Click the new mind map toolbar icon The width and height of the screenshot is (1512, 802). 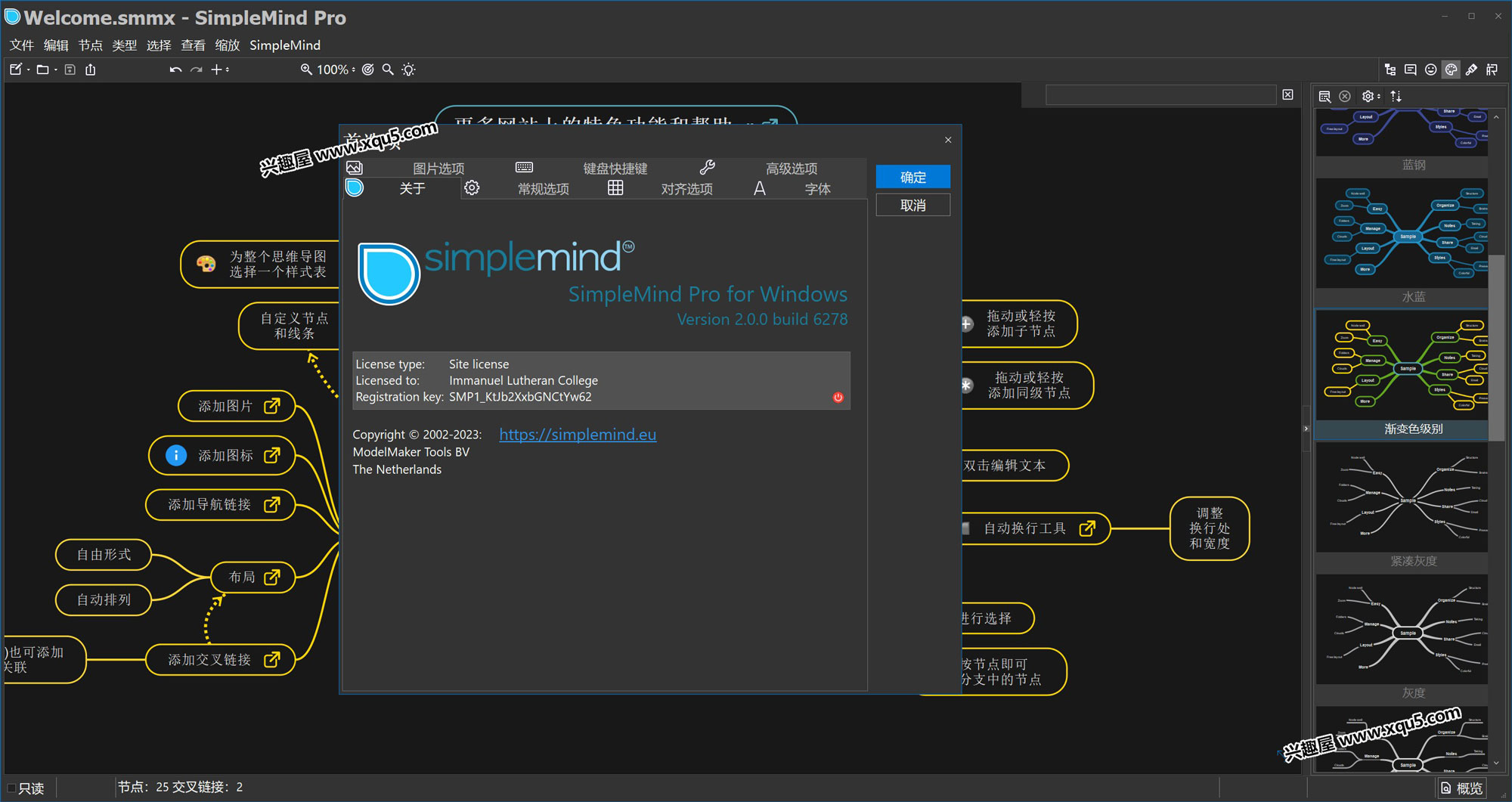pyautogui.click(x=15, y=70)
